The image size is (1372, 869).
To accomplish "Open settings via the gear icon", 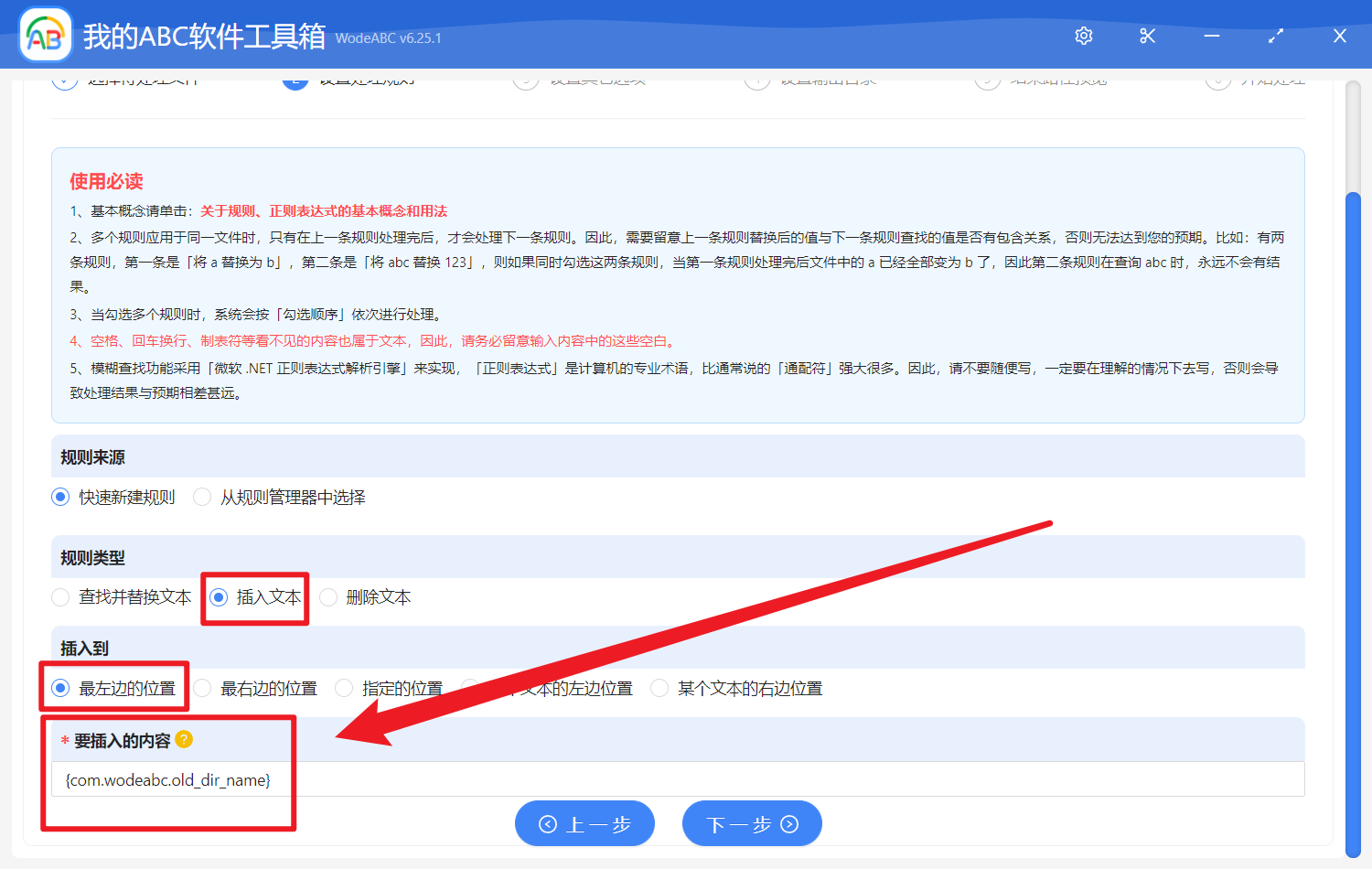I will tap(1083, 35).
